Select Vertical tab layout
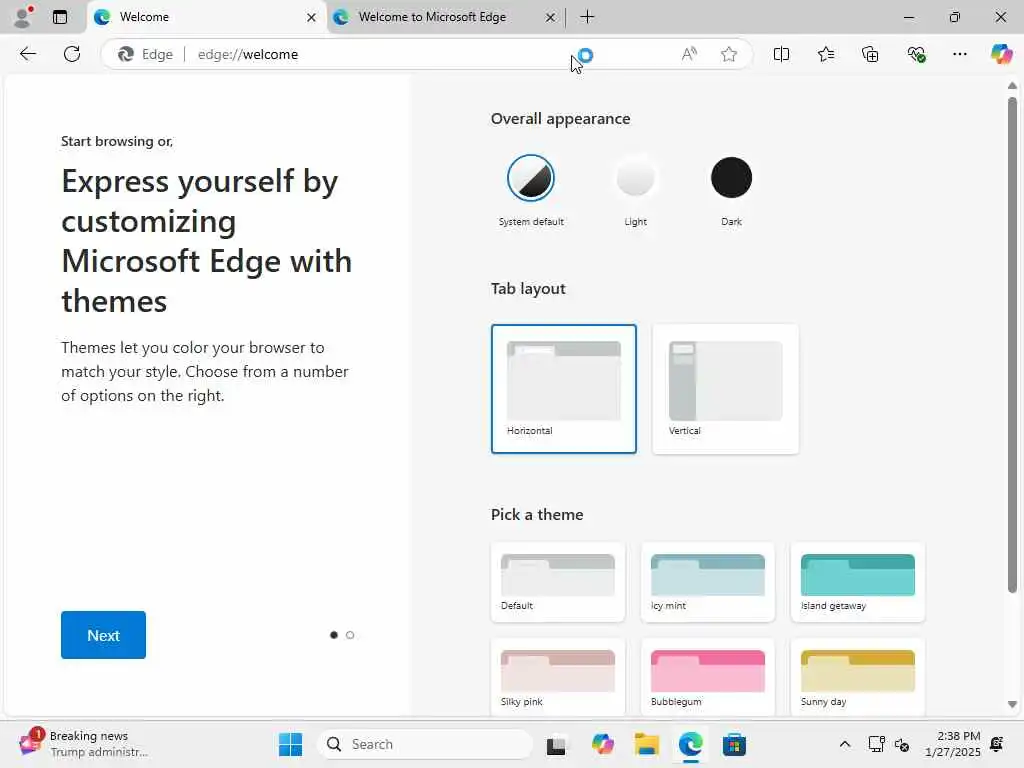 click(x=726, y=389)
